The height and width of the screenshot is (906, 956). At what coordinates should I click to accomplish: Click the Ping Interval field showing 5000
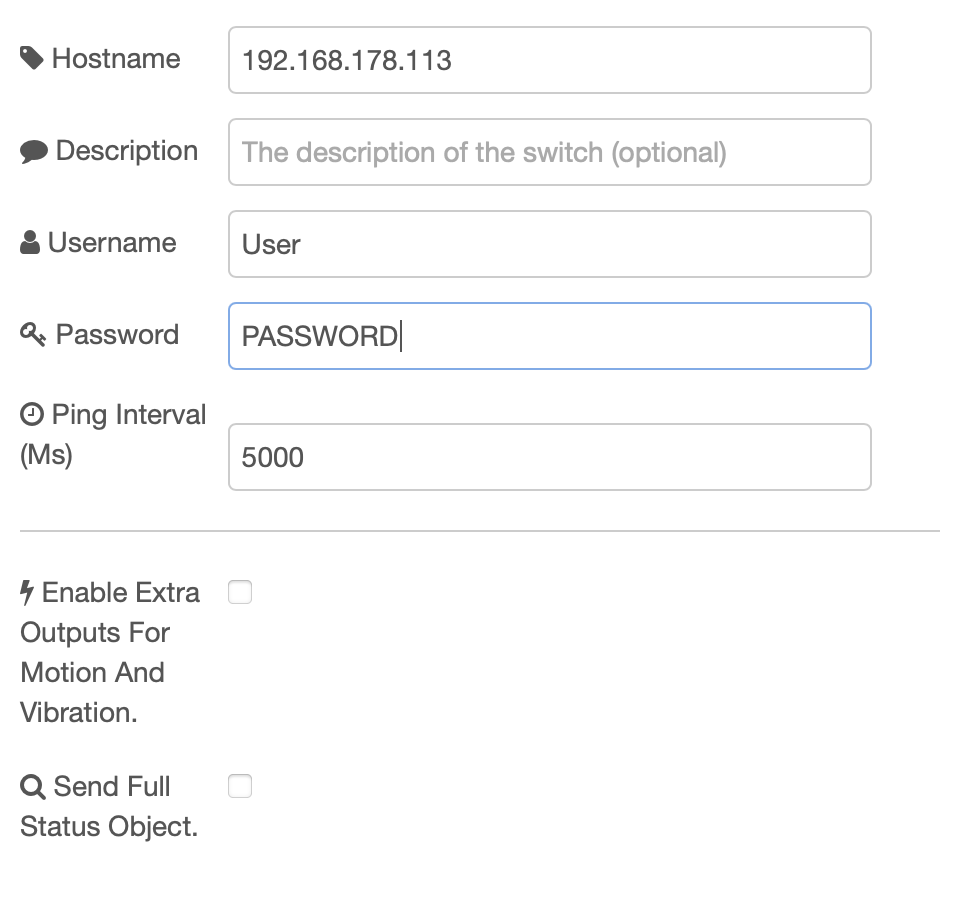[x=550, y=457]
